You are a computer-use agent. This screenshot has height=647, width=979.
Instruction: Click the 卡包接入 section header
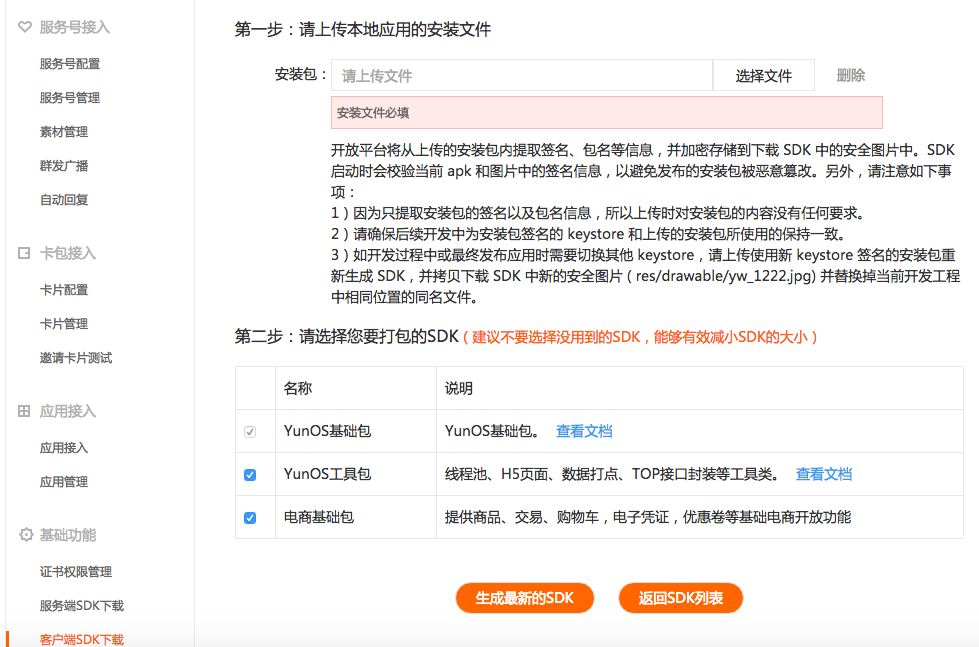click(x=67, y=253)
